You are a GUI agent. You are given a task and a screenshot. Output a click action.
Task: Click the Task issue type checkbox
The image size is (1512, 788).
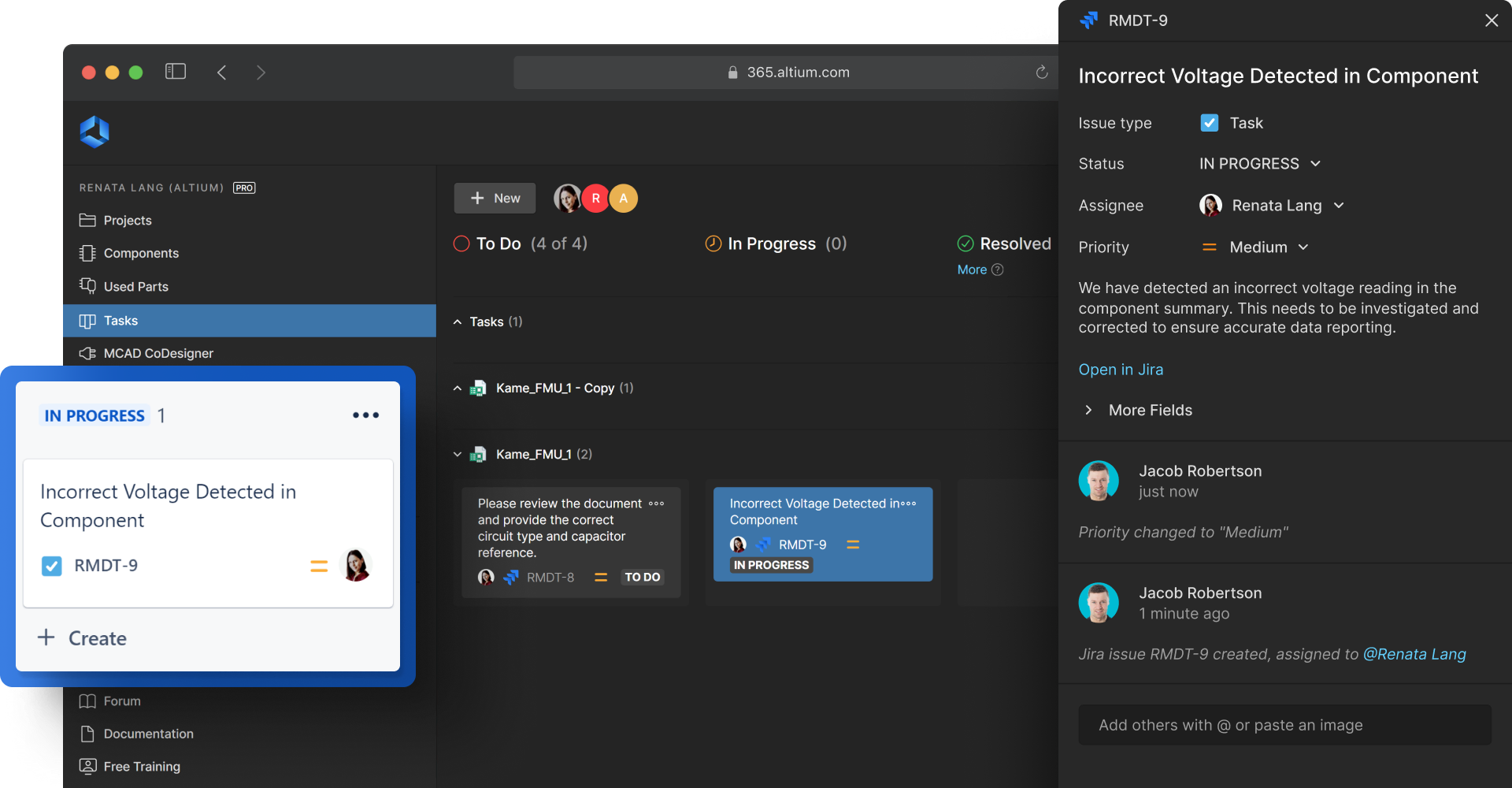coord(1210,123)
